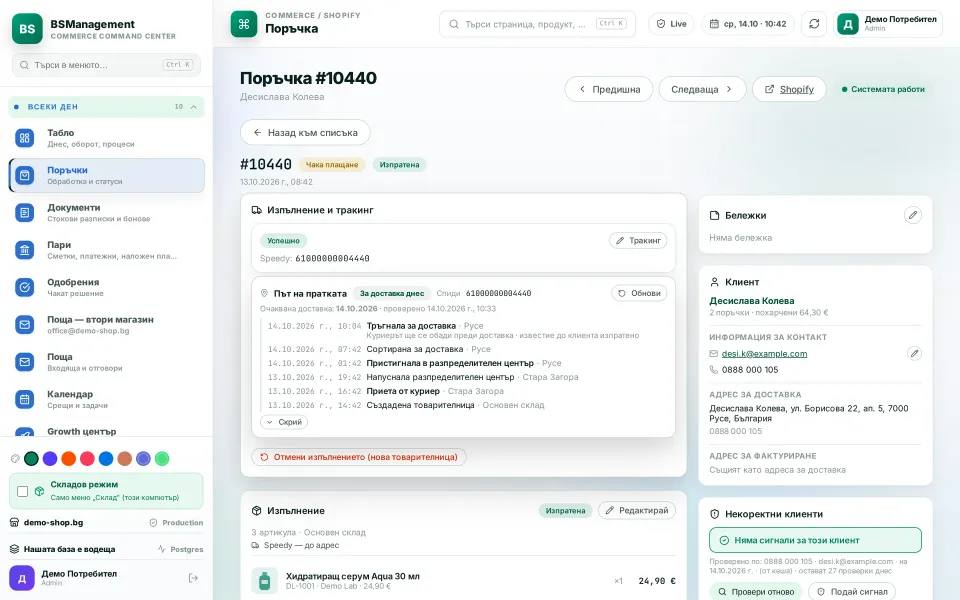Collapse tracking history with Скрий
The image size is (960, 600).
(284, 422)
